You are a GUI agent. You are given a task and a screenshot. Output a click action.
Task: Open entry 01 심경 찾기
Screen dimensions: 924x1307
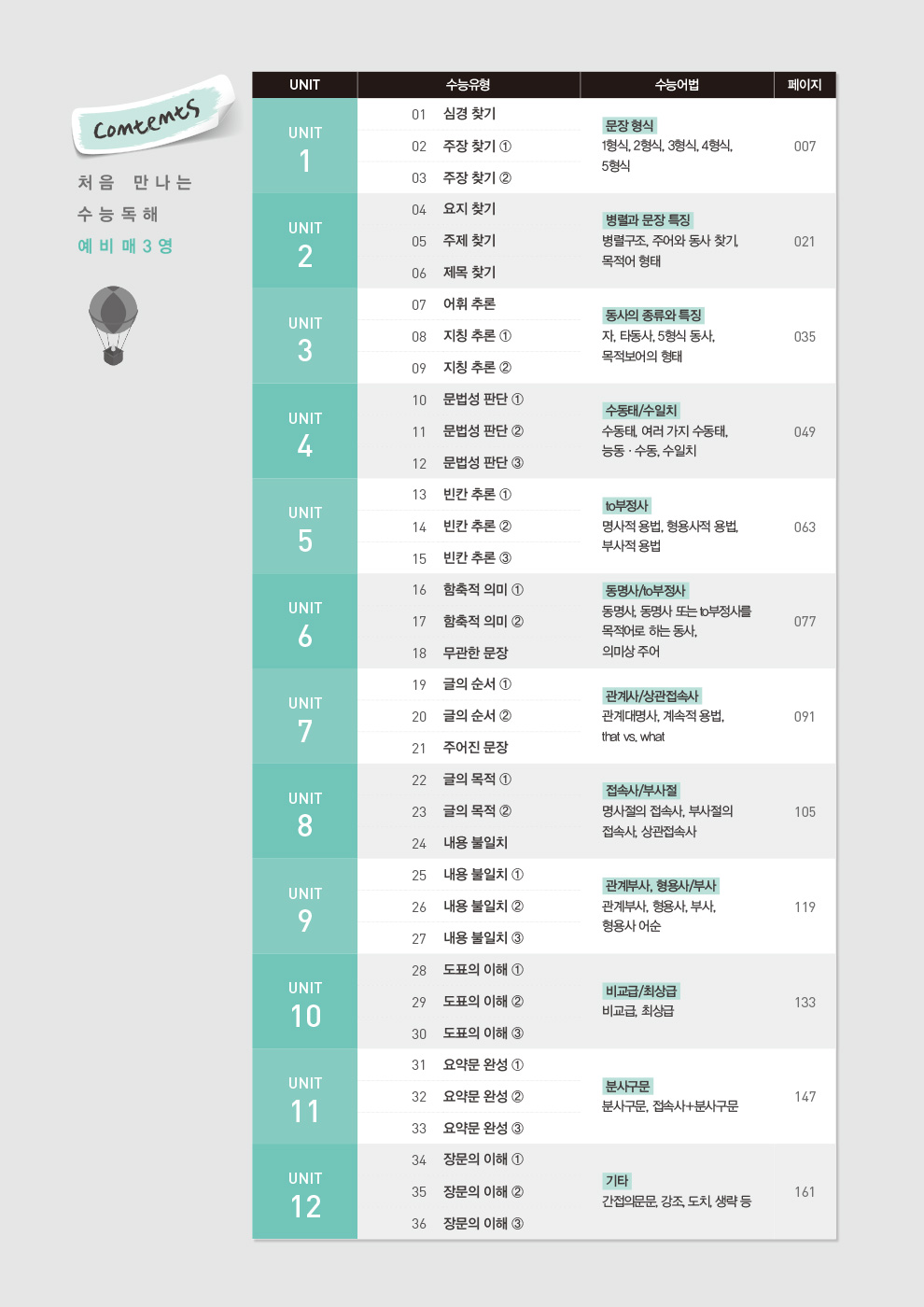click(469, 114)
